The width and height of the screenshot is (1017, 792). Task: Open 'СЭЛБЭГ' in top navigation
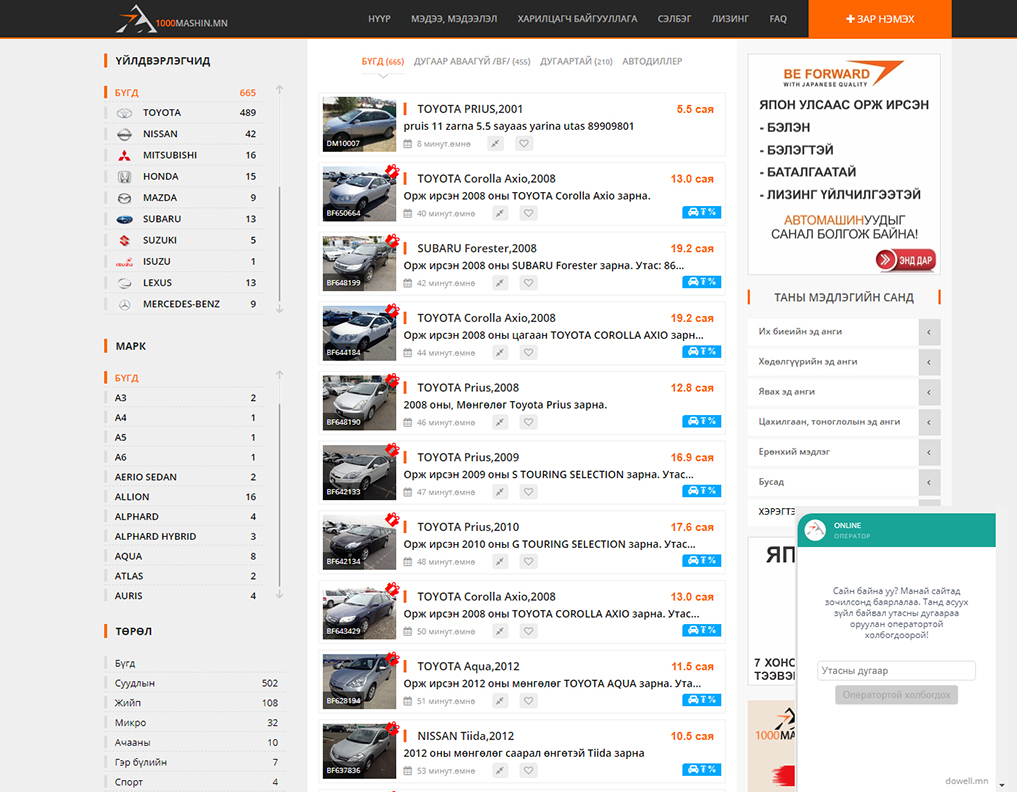675,19
